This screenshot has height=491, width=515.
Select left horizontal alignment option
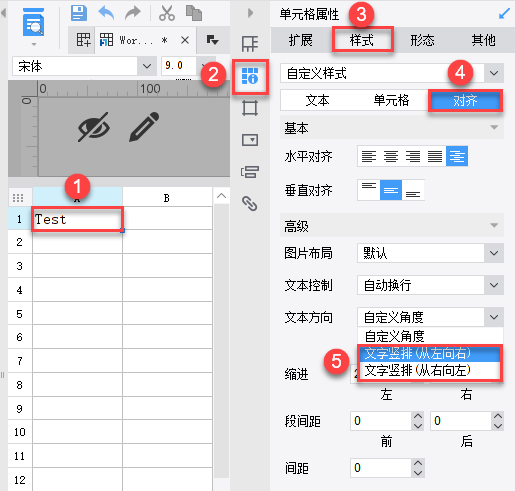tap(369, 156)
